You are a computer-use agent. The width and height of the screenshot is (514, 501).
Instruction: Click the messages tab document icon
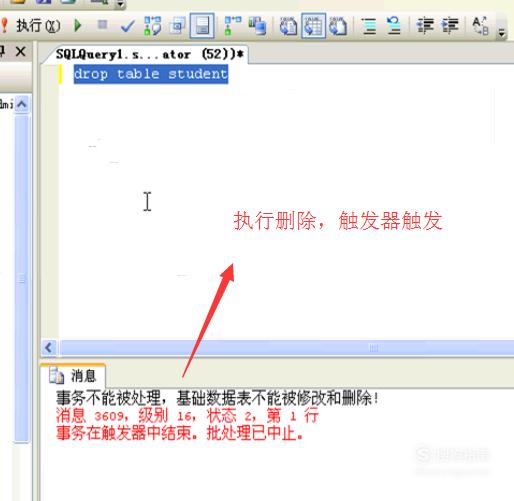[56, 376]
